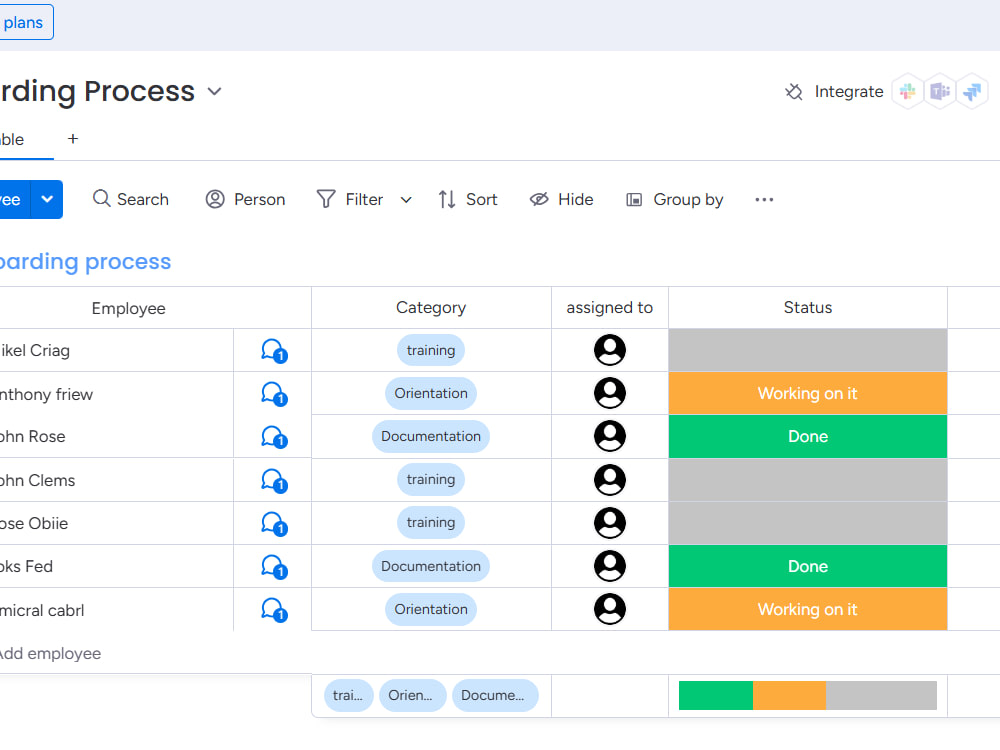This screenshot has height=750, width=1000.
Task: Click the onboarding process group title
Action: pyautogui.click(x=85, y=261)
